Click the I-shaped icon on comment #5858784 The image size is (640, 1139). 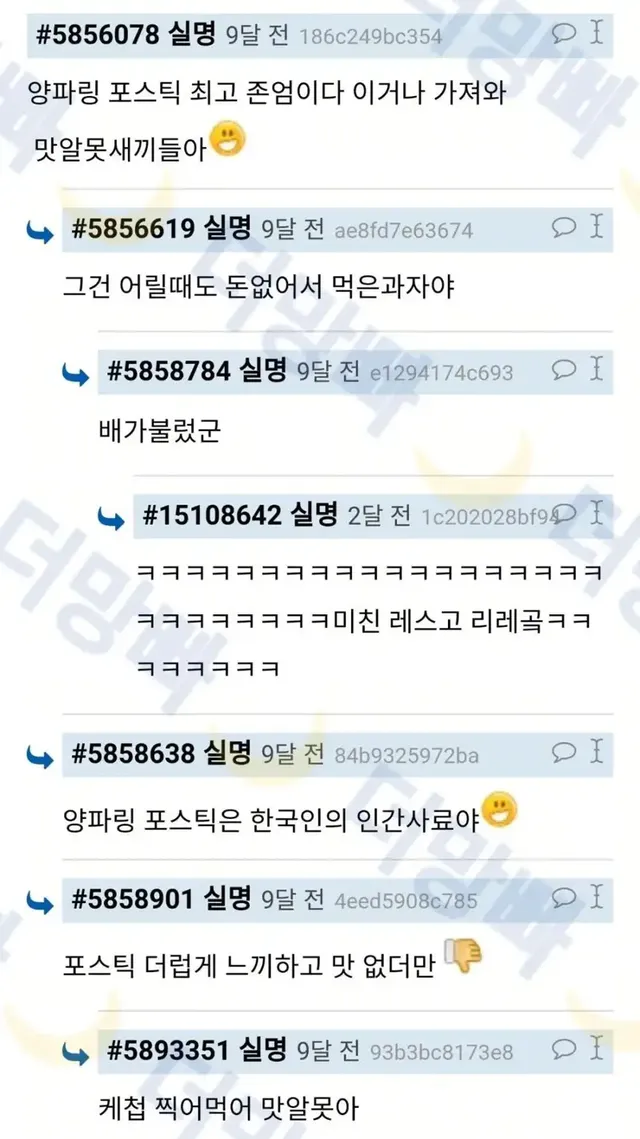pyautogui.click(x=596, y=368)
